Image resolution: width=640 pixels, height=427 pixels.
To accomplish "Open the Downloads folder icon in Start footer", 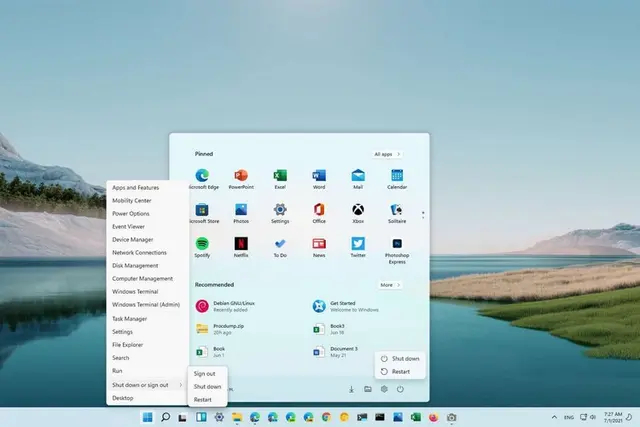I will 351,389.
